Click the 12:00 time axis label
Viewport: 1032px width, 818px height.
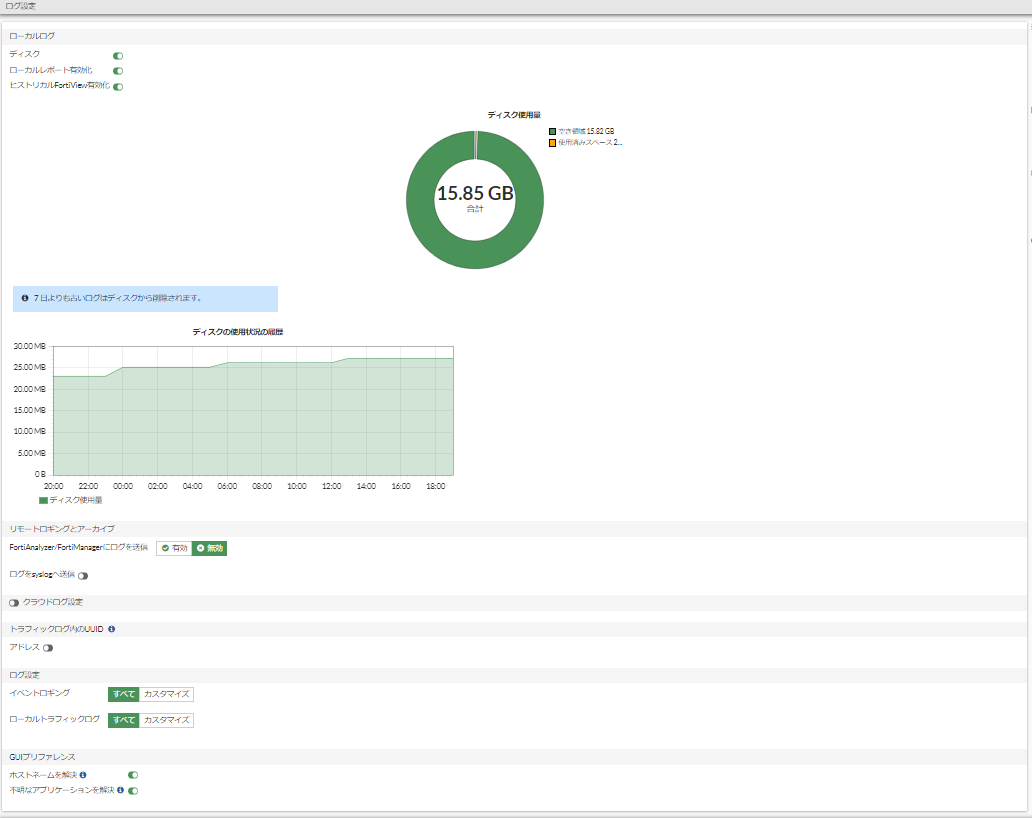332,486
